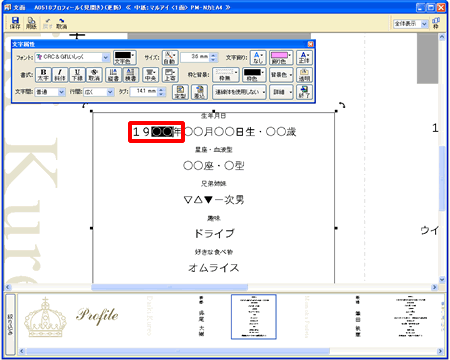The width and height of the screenshot is (450, 360).
Task: Click the 差込 insert icon
Action: (x=199, y=92)
